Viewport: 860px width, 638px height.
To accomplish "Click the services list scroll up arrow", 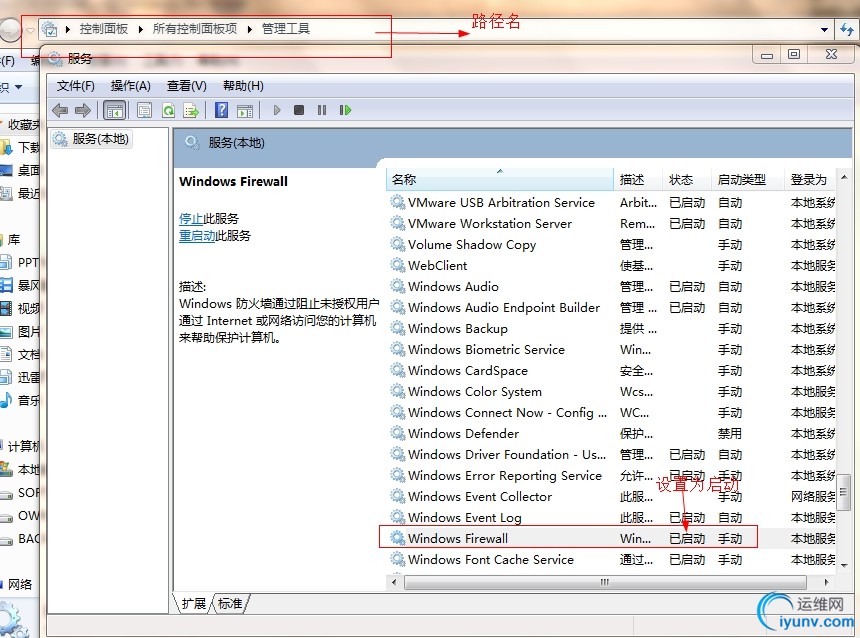I will coord(844,177).
